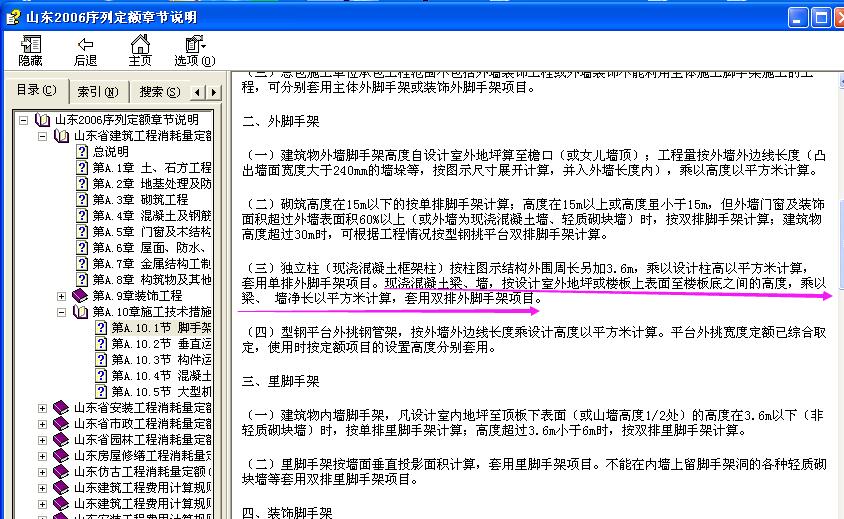
Task: Open 第A.1章 土、石方工程 topic
Action: [x=152, y=168]
